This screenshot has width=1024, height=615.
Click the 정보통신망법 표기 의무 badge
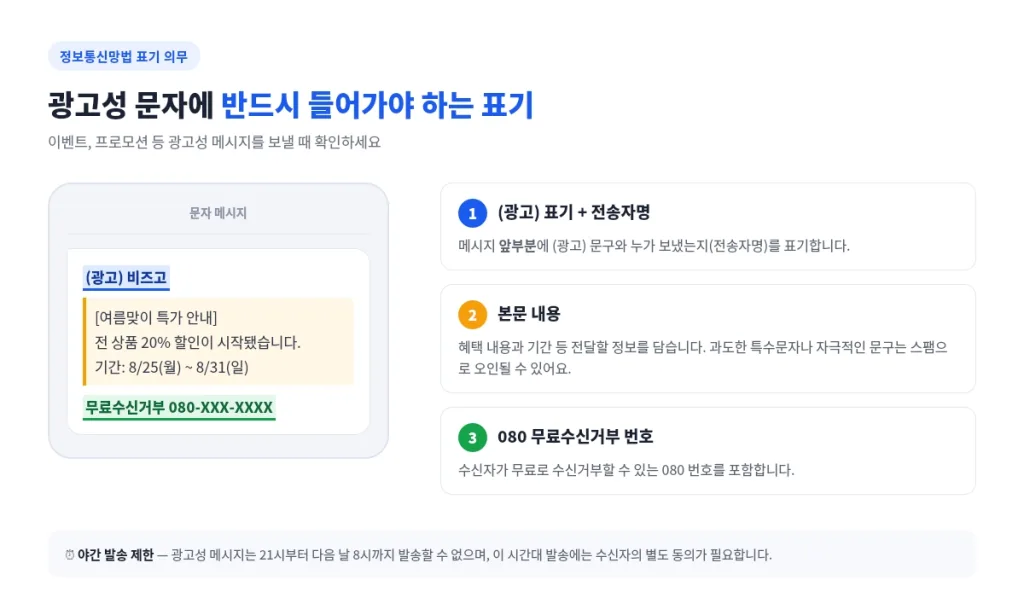[x=124, y=57]
